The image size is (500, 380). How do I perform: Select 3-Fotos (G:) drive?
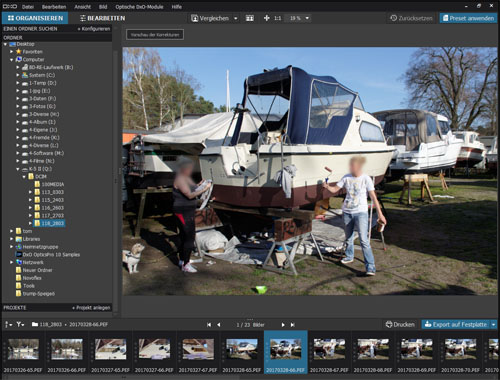(x=42, y=106)
